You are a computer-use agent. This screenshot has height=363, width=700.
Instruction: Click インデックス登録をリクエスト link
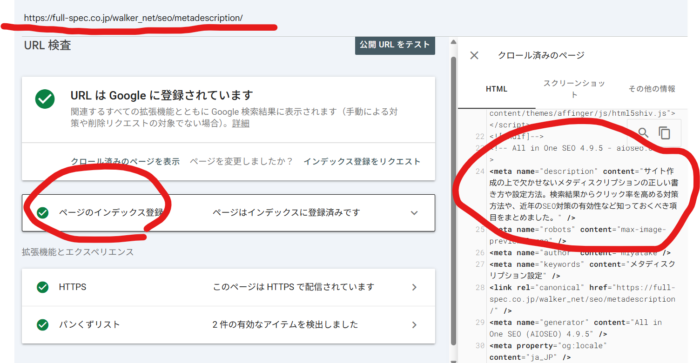[x=362, y=161]
